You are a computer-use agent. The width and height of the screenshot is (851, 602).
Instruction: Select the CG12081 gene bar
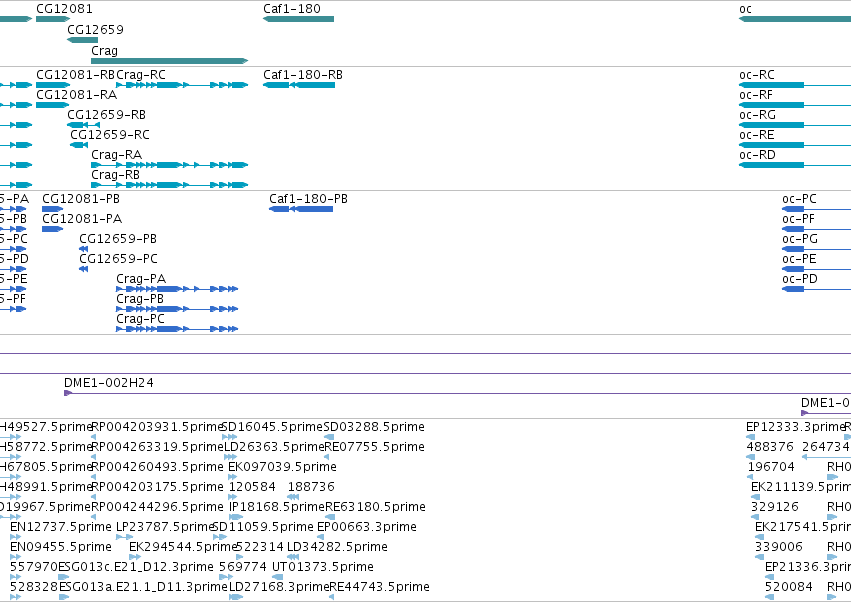pos(53,19)
